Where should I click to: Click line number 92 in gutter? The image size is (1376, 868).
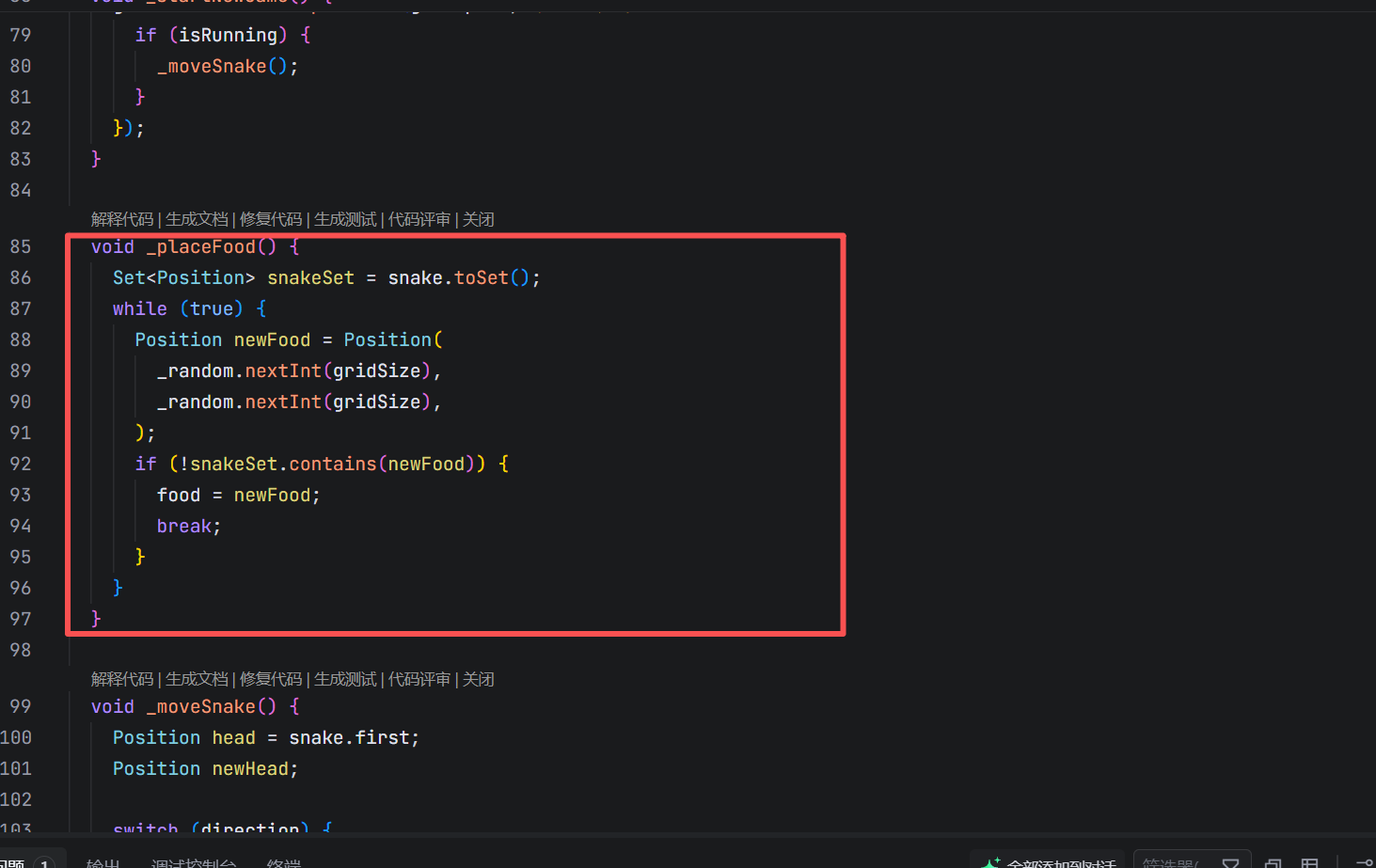click(x=21, y=464)
